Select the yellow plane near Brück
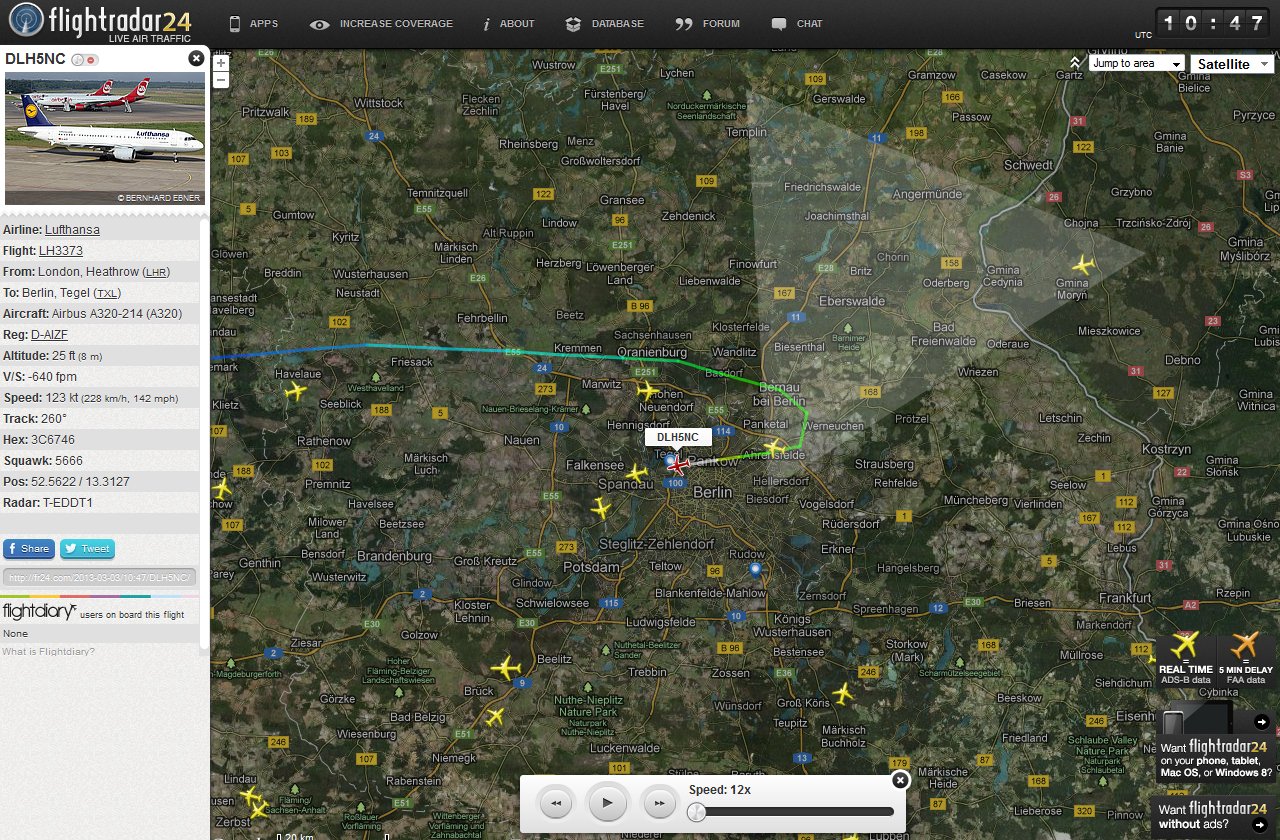Image resolution: width=1280 pixels, height=840 pixels. 494,716
